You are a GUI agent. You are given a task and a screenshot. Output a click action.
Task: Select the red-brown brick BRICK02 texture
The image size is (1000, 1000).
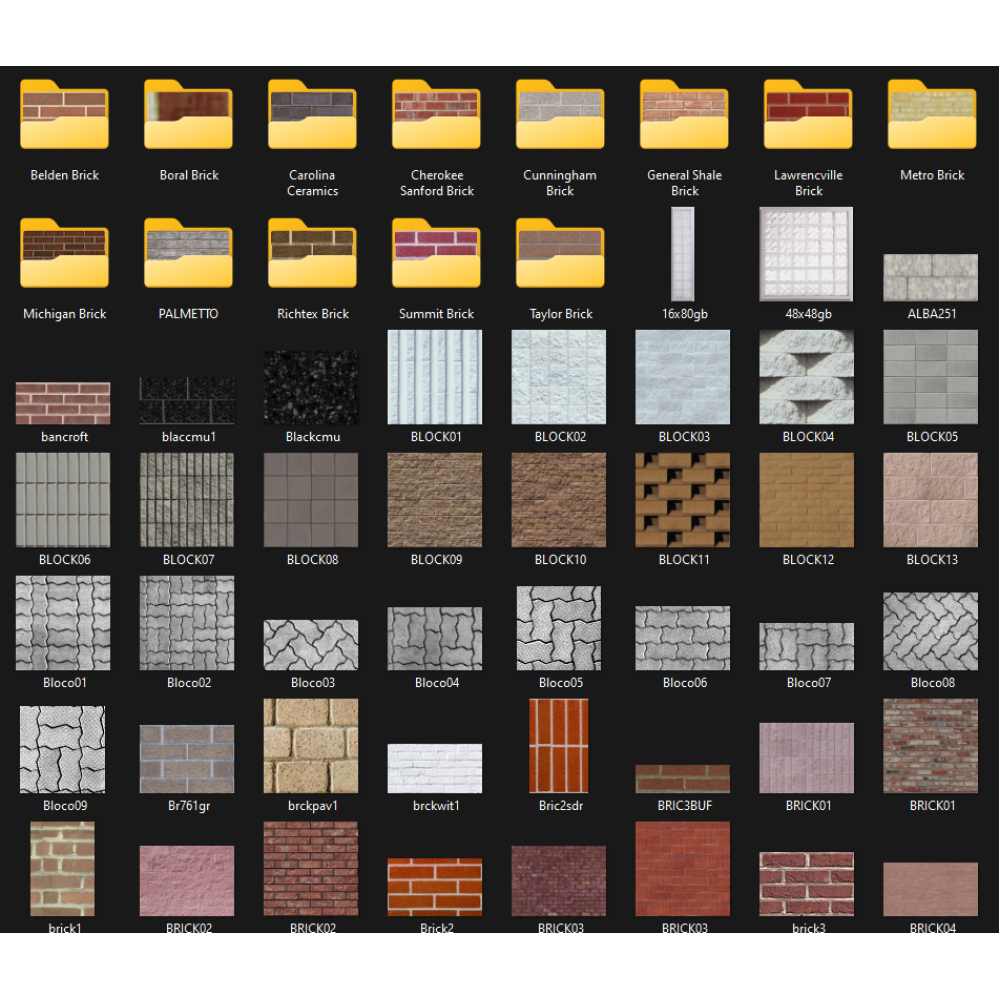311,869
